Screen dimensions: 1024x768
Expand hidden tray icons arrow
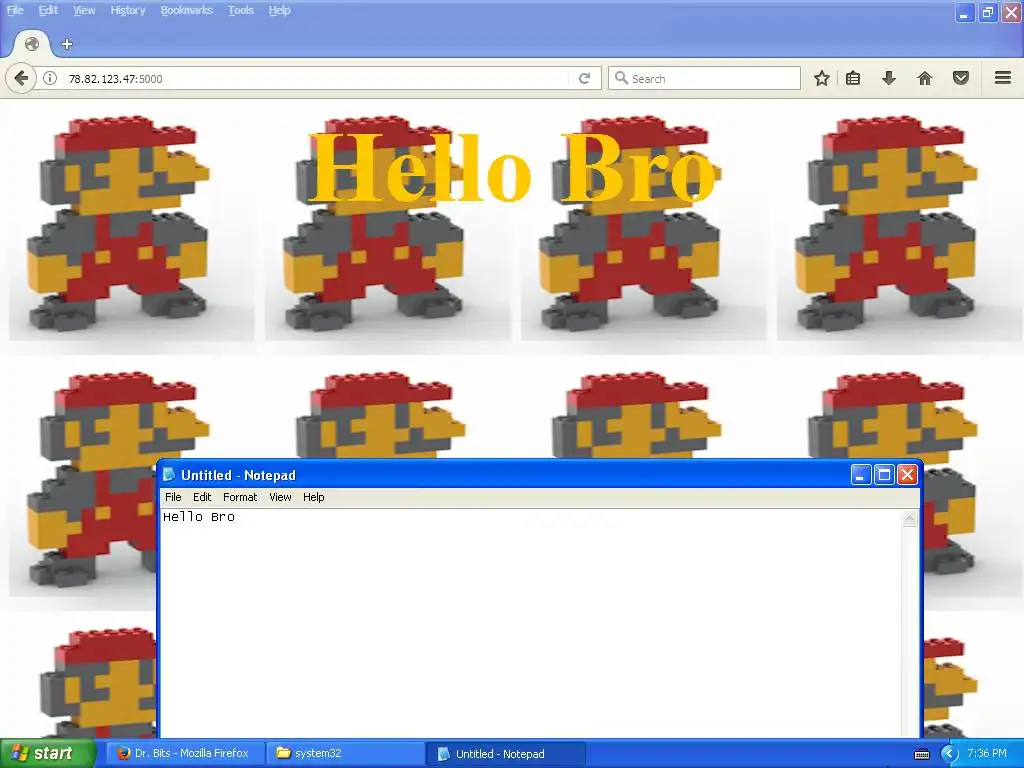coord(948,754)
